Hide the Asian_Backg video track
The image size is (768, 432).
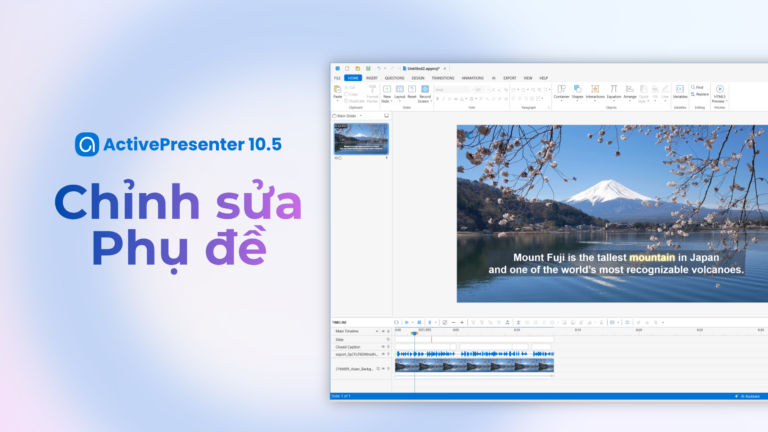383,369
